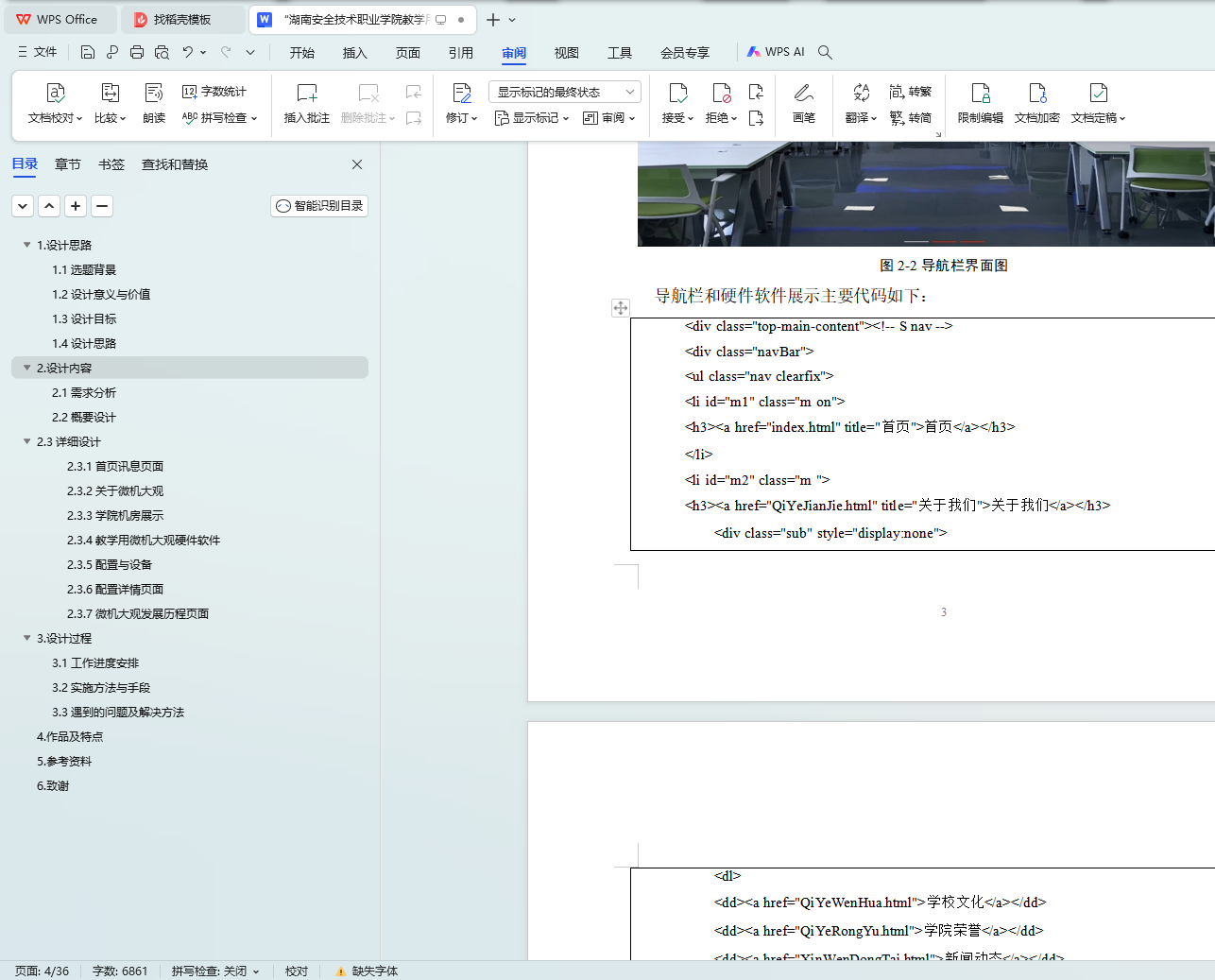Click the 比较 compare documents icon
Viewport: 1215px width, 980px height.
tap(110, 93)
